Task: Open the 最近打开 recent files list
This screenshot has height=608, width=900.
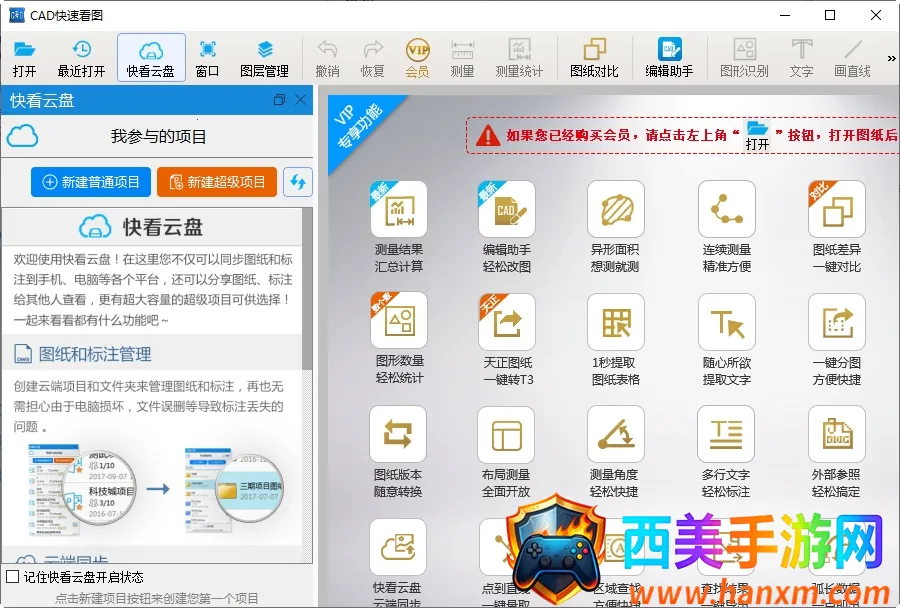Action: (81, 58)
